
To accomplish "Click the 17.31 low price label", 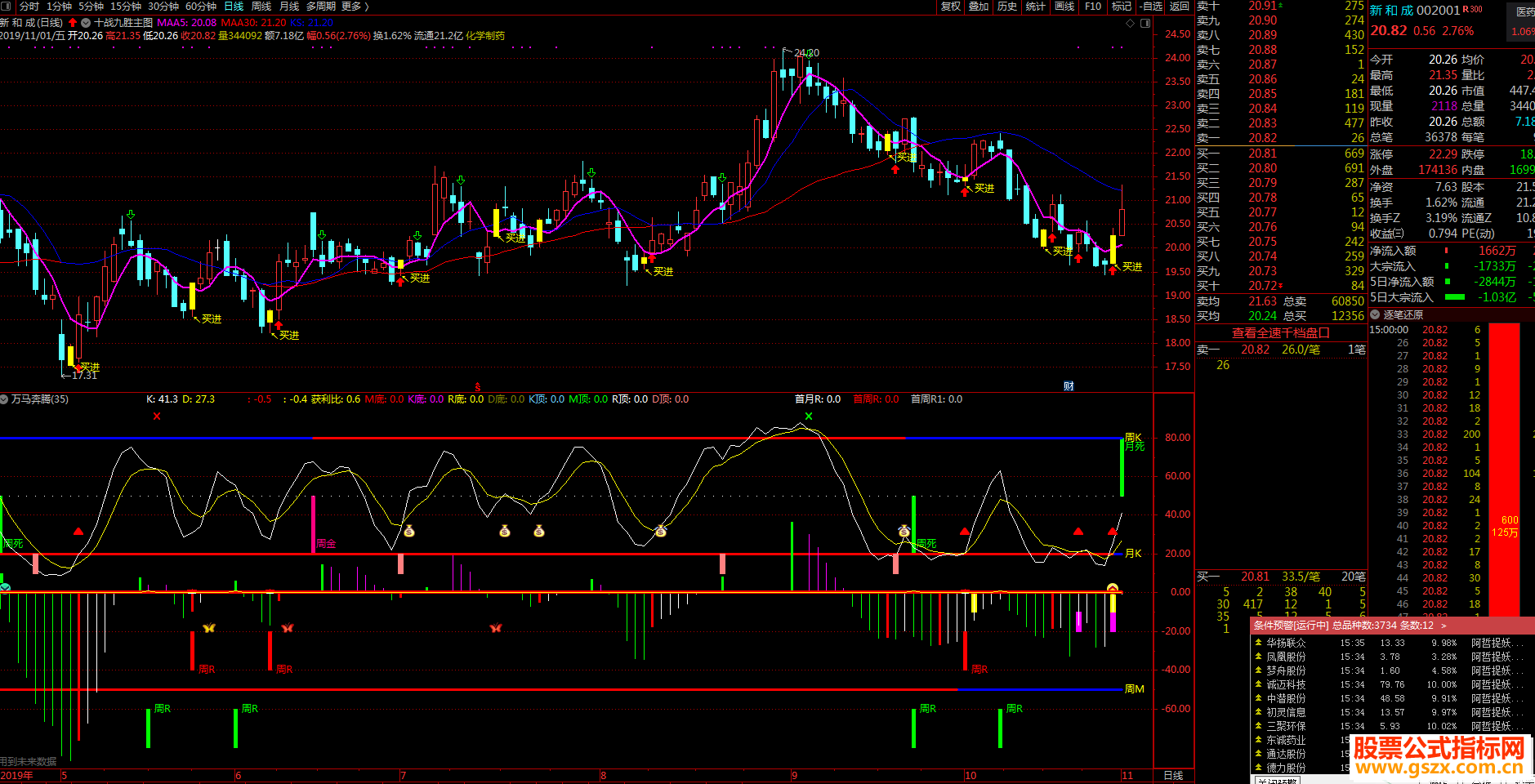I will 84,376.
